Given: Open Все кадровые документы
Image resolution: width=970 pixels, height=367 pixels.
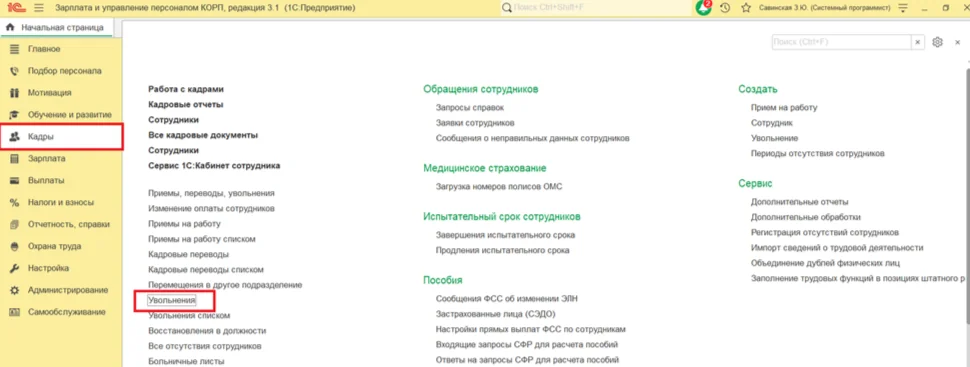Looking at the screenshot, I should (203, 135).
